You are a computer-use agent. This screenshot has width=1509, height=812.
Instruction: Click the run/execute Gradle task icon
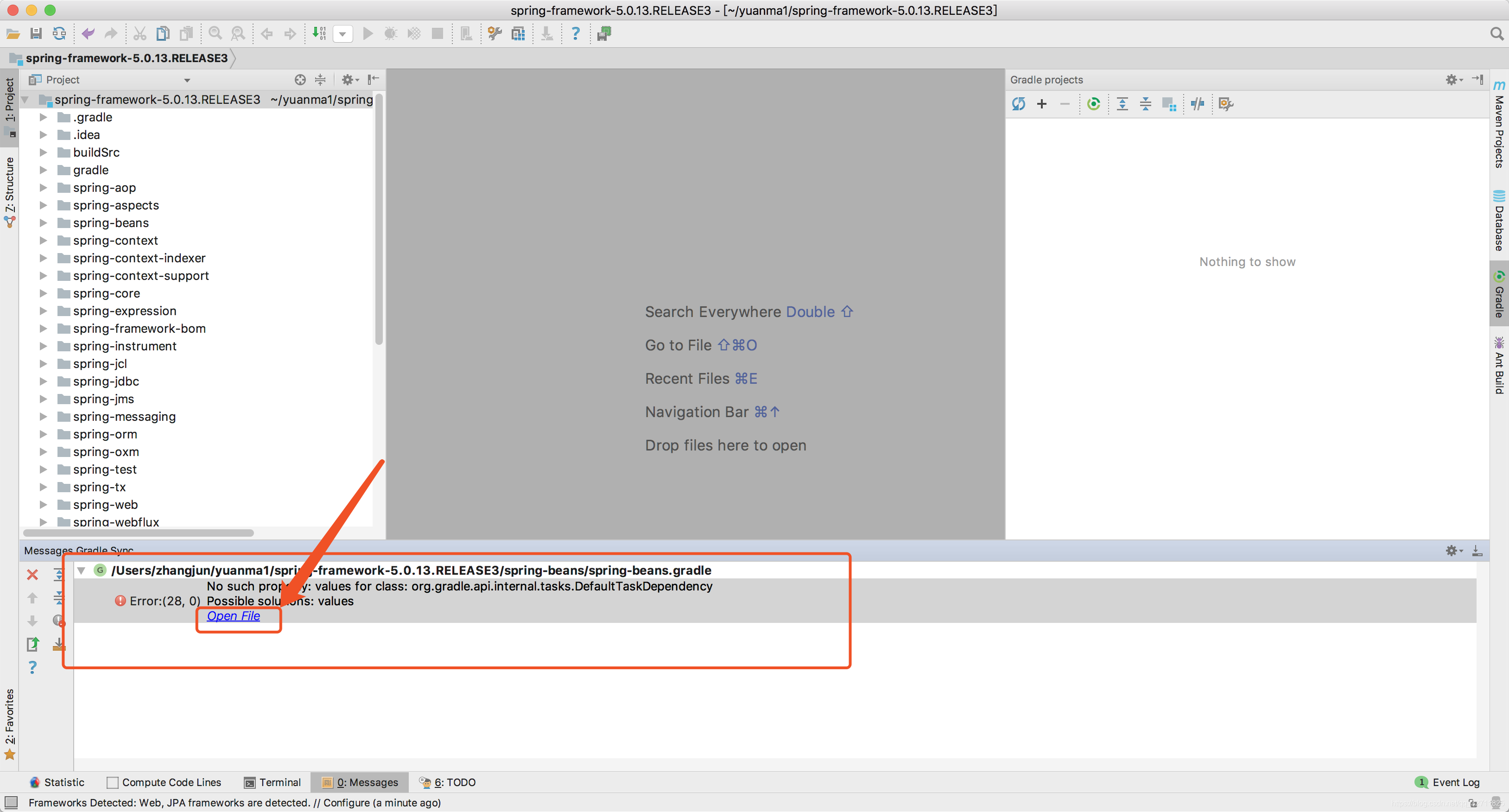pos(1094,104)
